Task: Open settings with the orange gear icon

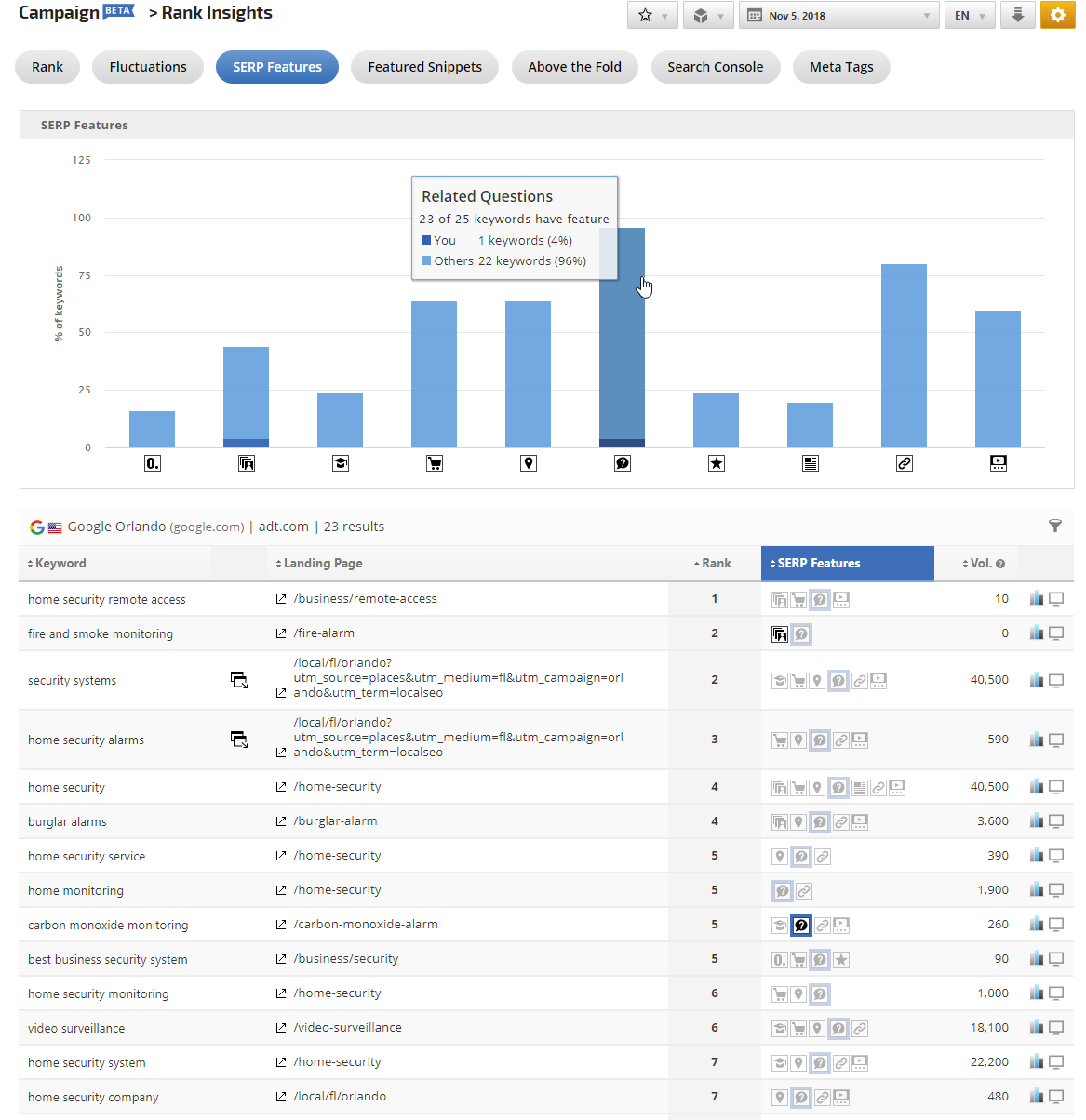Action: [1057, 16]
